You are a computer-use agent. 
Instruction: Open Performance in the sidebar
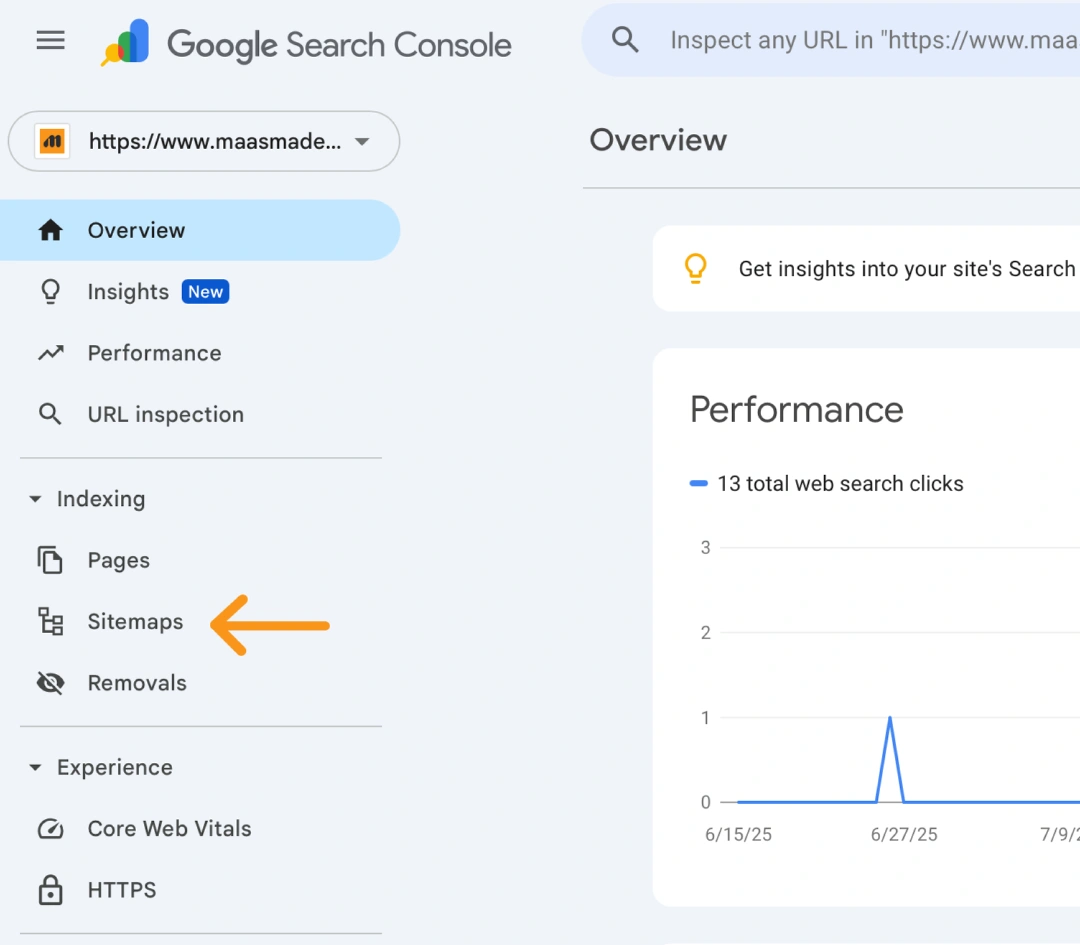pos(154,353)
